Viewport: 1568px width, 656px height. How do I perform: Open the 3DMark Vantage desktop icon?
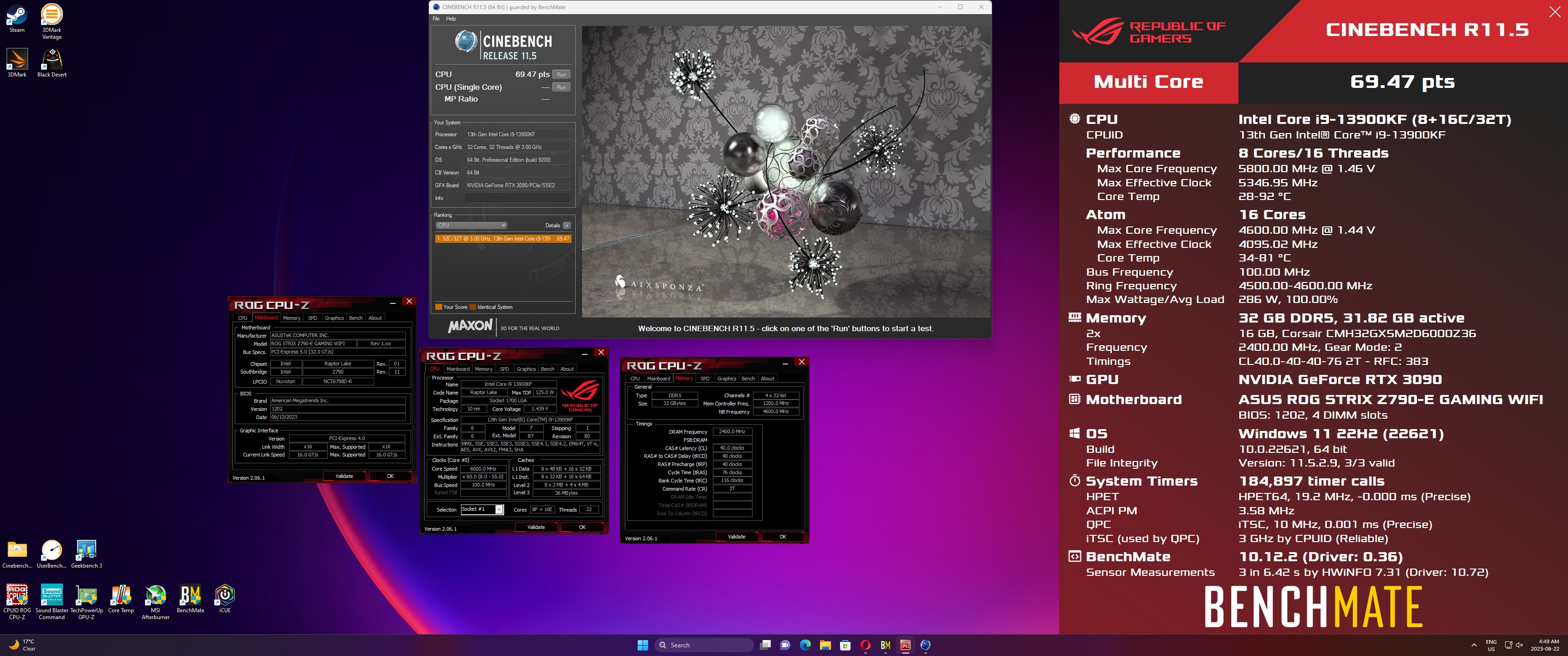click(x=52, y=21)
